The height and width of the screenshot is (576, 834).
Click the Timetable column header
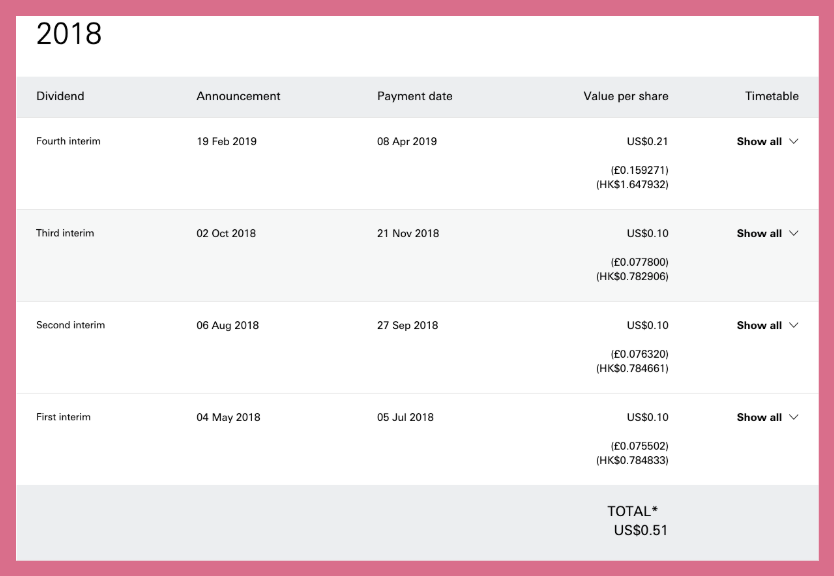772,96
